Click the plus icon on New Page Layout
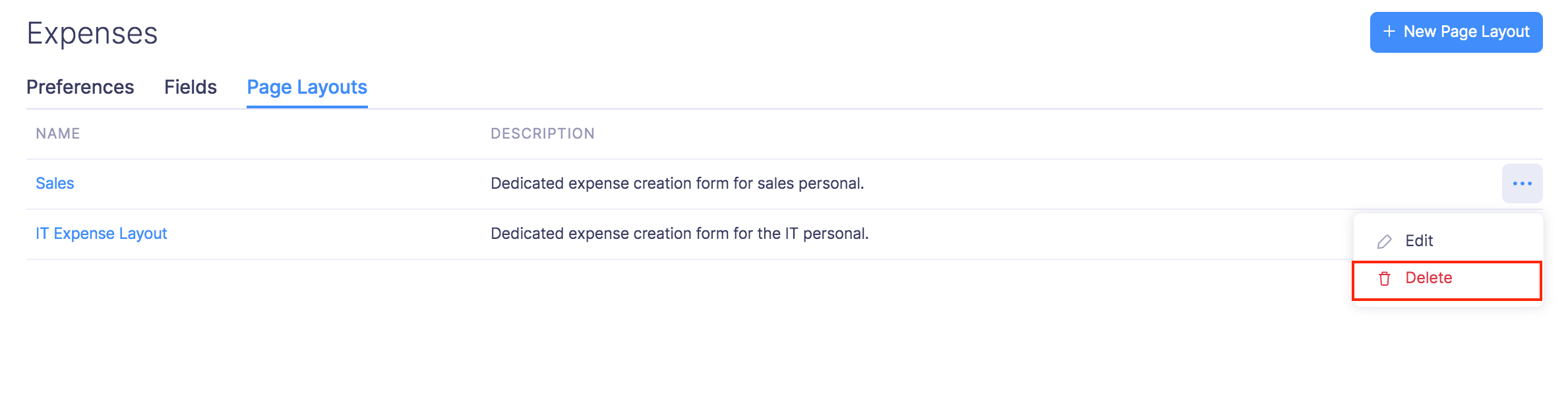 click(x=1389, y=32)
